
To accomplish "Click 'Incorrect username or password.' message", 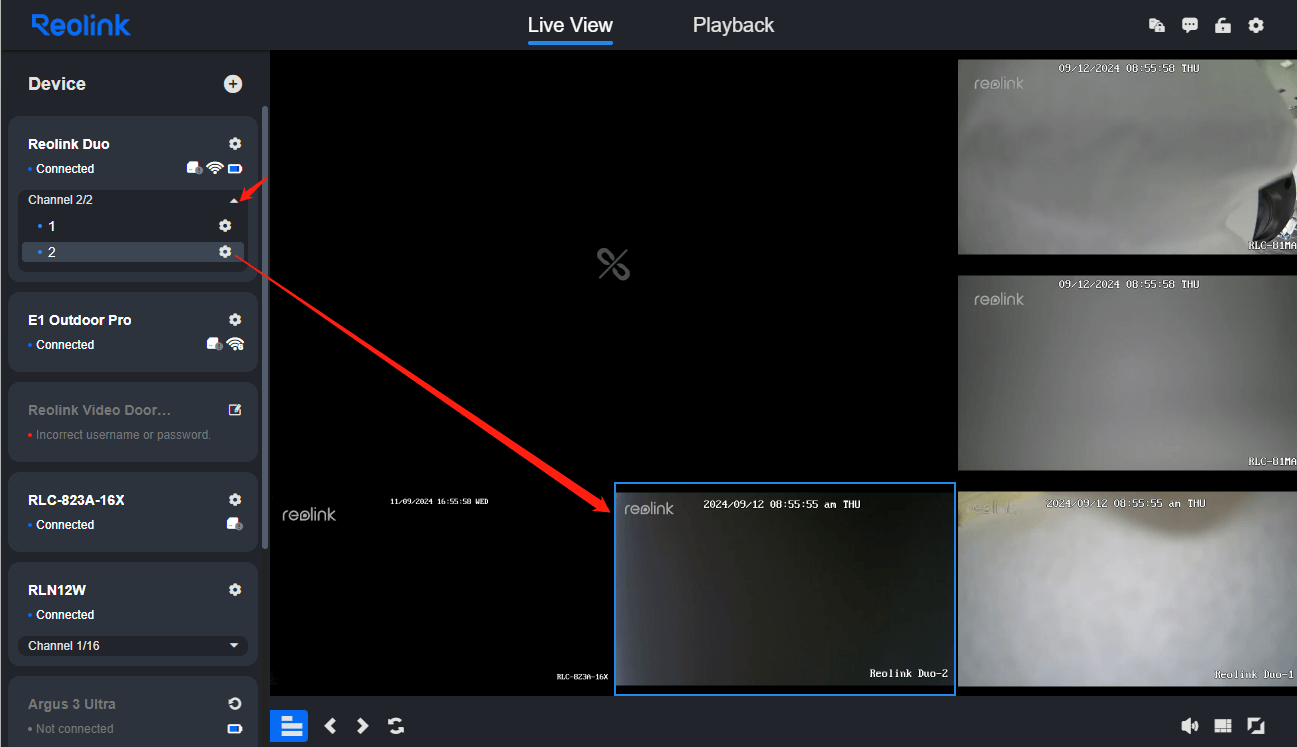I will (x=123, y=435).
